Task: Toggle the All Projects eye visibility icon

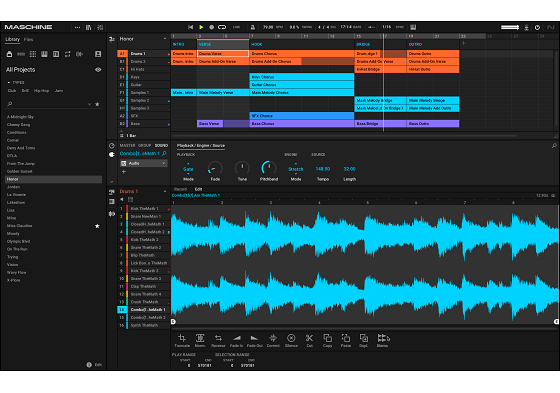Action: click(x=98, y=70)
